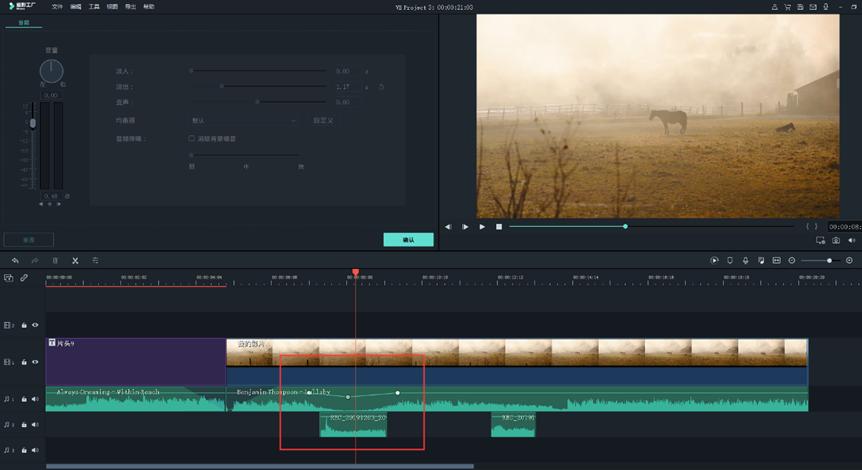The image size is (862, 470).
Task: Hide the top video track using eye icon
Action: coord(36,325)
